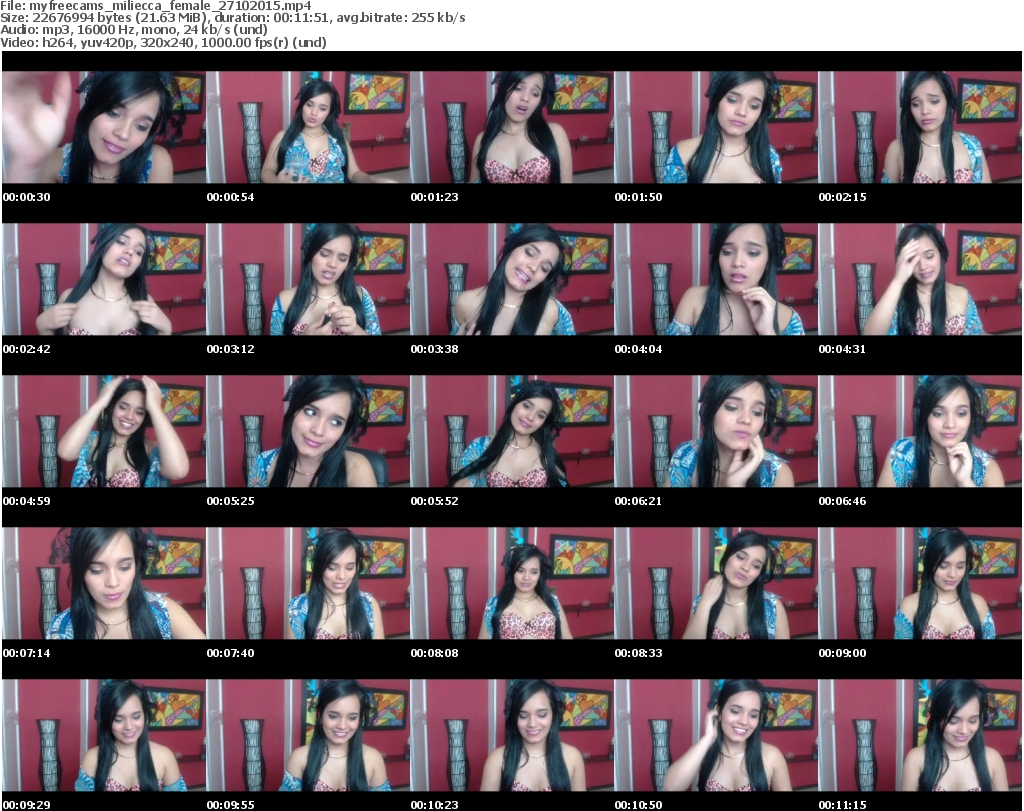
Task: Select thumbnail frame at 00:09:55
Action: (308, 736)
